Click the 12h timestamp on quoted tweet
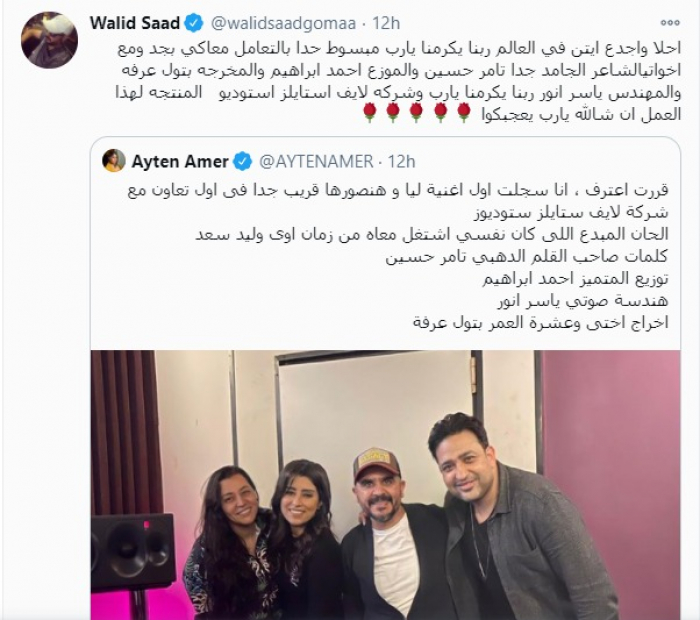This screenshot has width=700, height=620. 401,161
